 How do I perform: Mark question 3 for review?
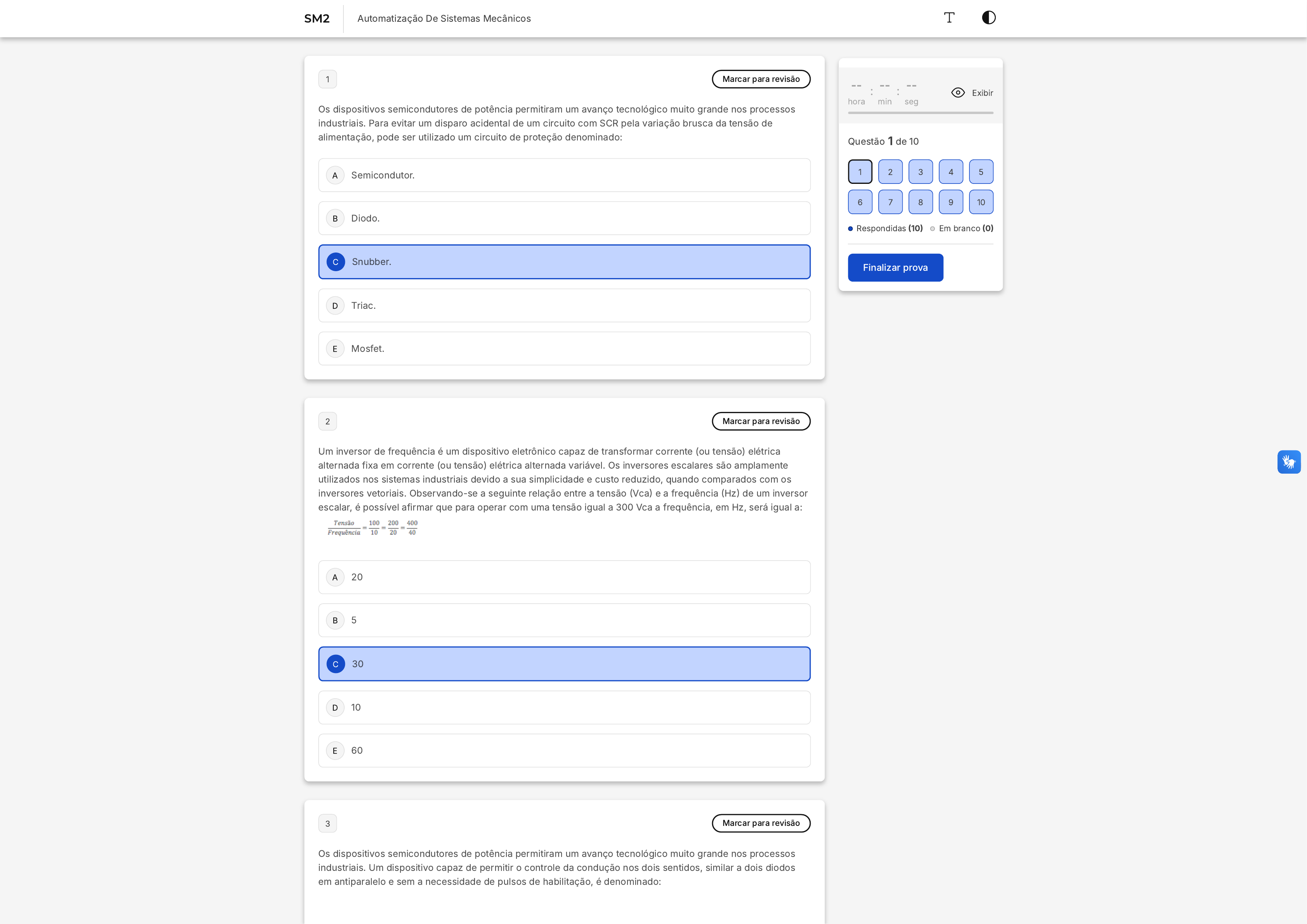point(761,823)
